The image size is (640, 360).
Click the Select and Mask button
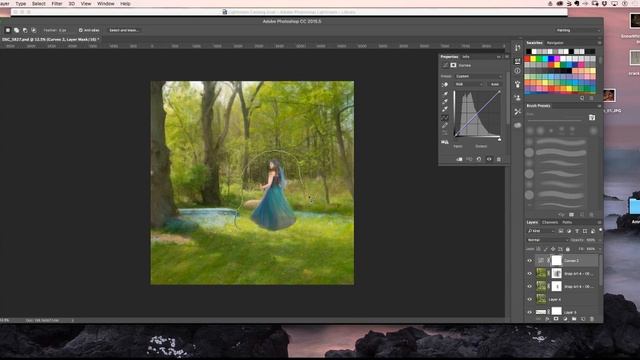[x=124, y=30]
